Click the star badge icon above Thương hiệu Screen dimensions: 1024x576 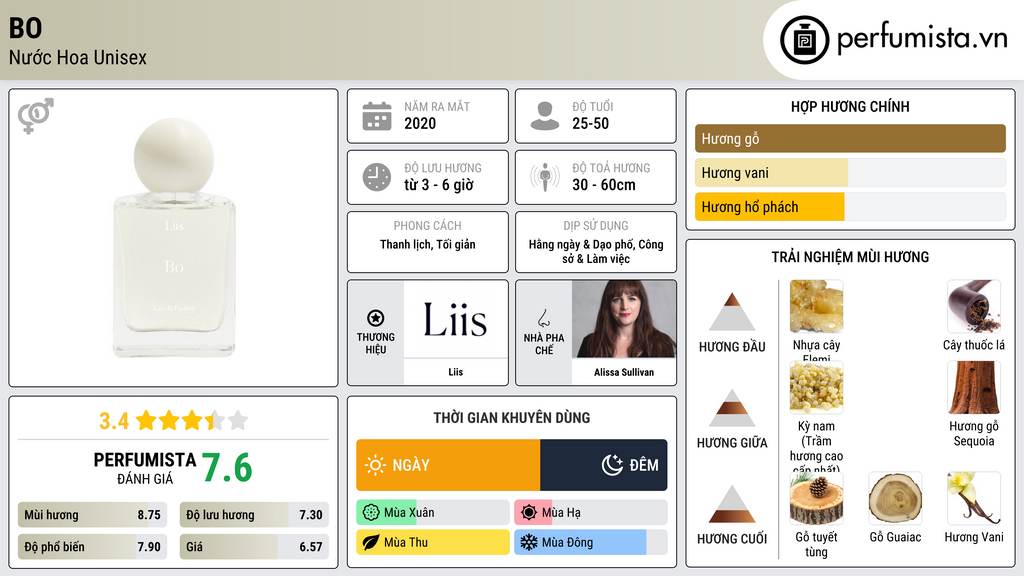pos(376,318)
